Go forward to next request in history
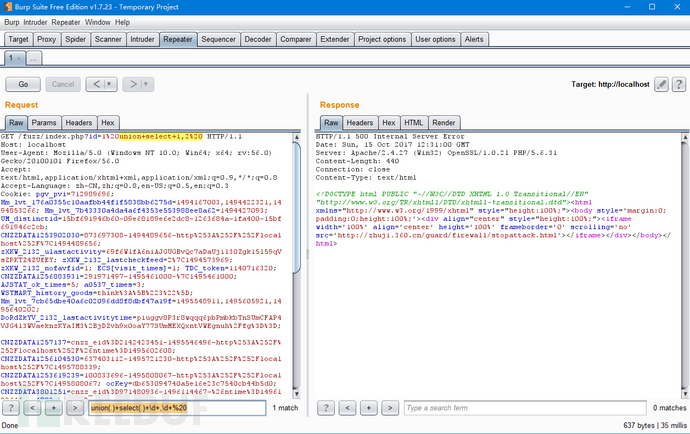The width and height of the screenshot is (690, 434). [x=133, y=84]
